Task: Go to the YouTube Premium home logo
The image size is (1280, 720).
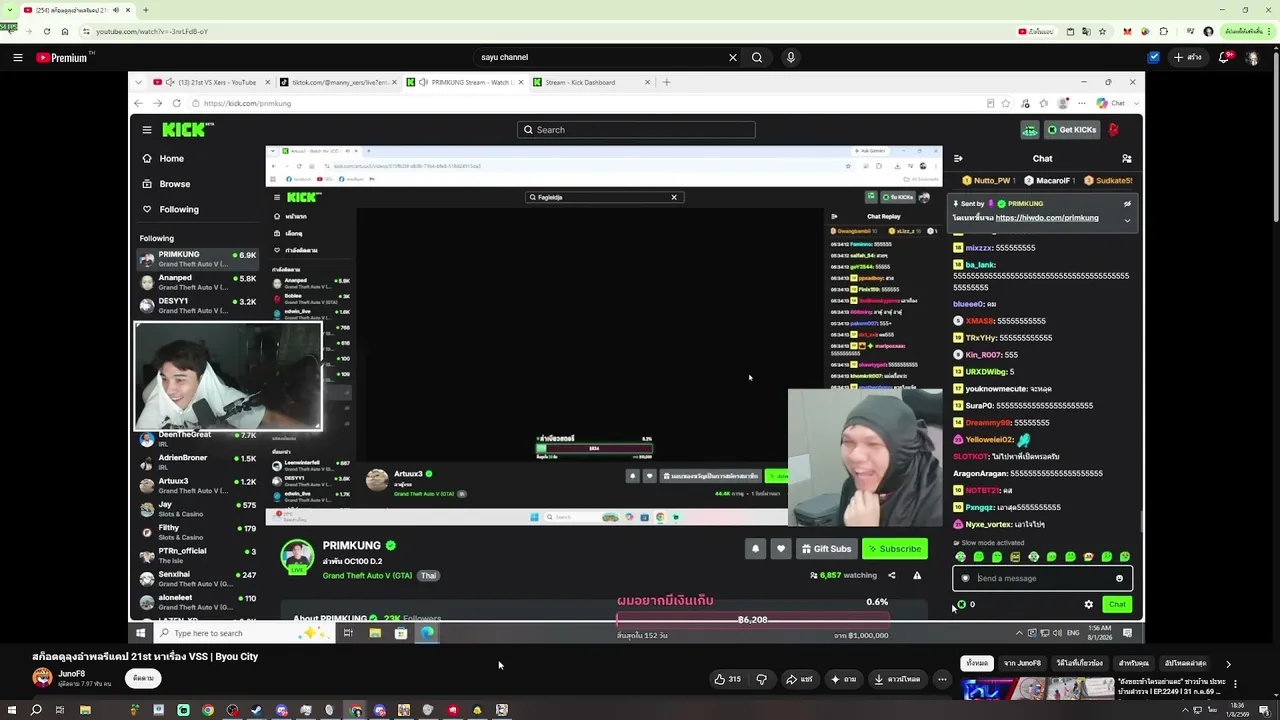Action: pyautogui.click(x=62, y=58)
